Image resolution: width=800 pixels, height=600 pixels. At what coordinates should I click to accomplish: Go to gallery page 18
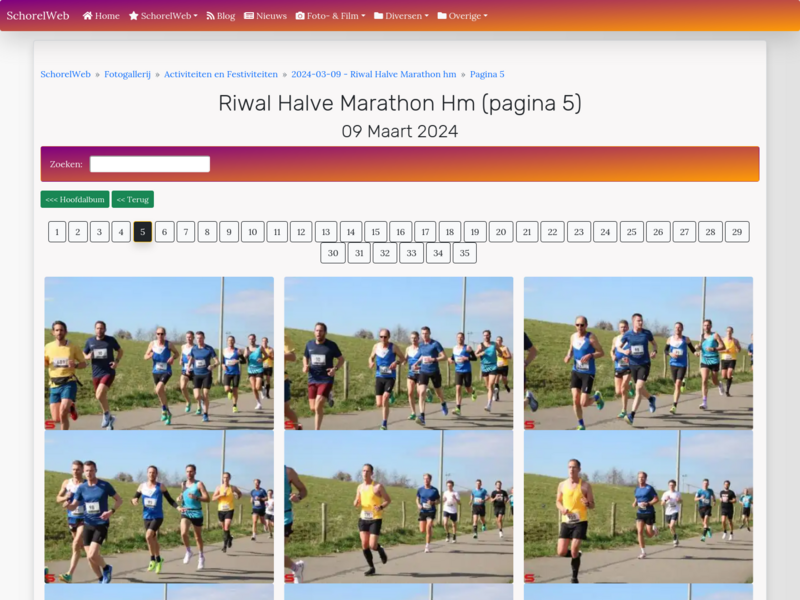pyautogui.click(x=450, y=232)
